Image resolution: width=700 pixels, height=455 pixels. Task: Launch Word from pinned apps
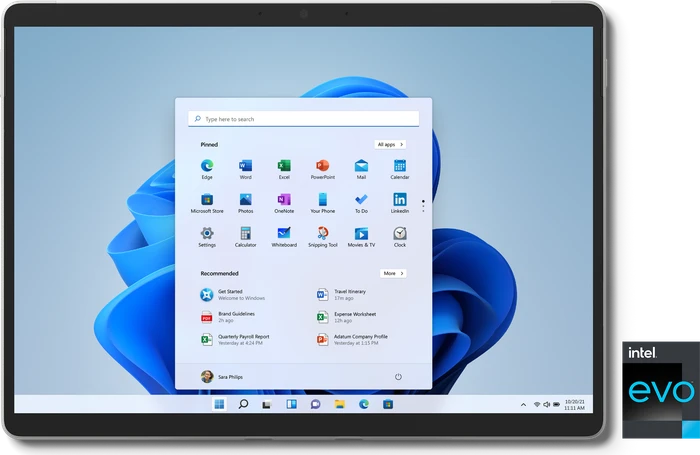(246, 169)
